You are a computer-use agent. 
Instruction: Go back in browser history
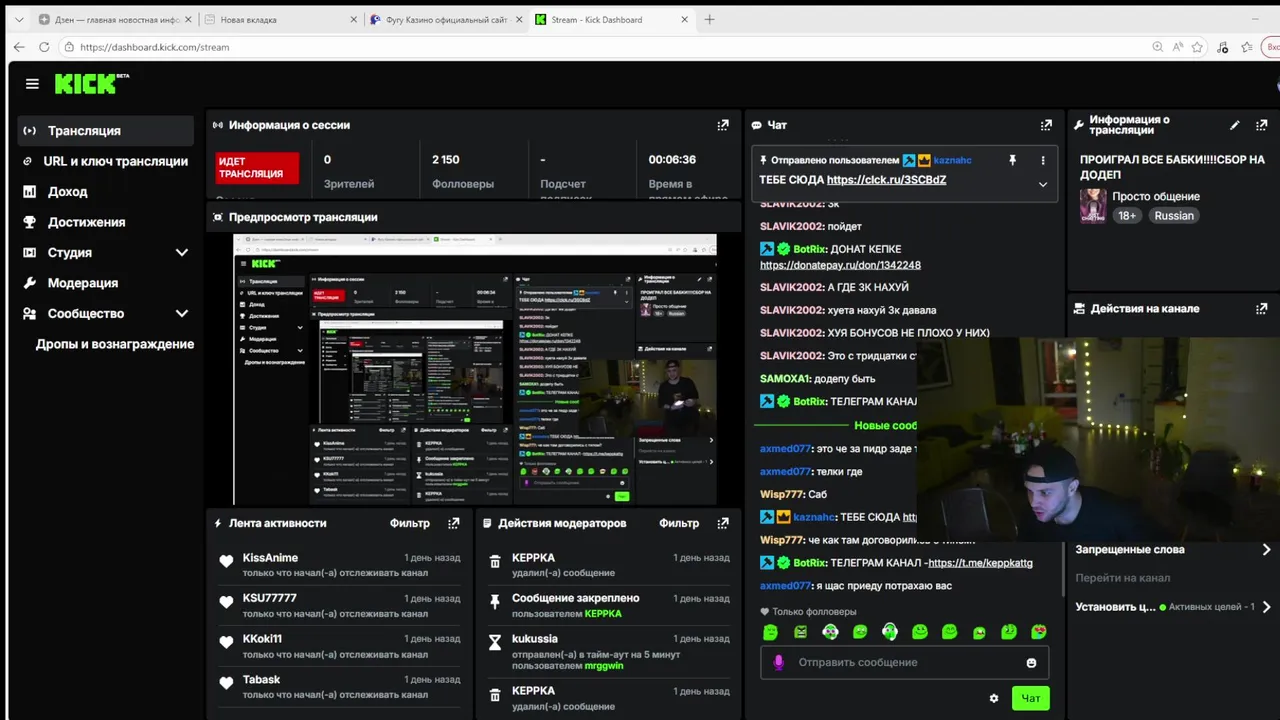(19, 47)
